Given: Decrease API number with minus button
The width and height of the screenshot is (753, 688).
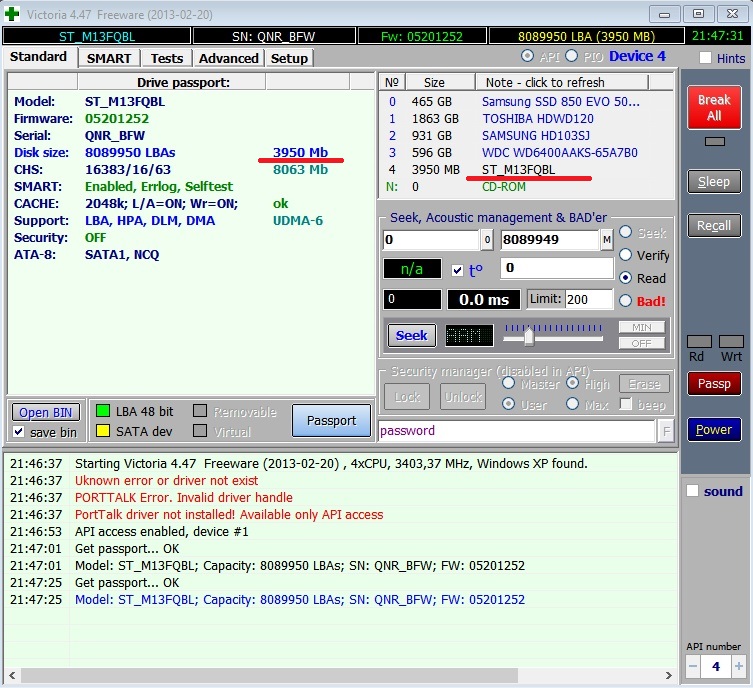Looking at the screenshot, I should point(693,666).
